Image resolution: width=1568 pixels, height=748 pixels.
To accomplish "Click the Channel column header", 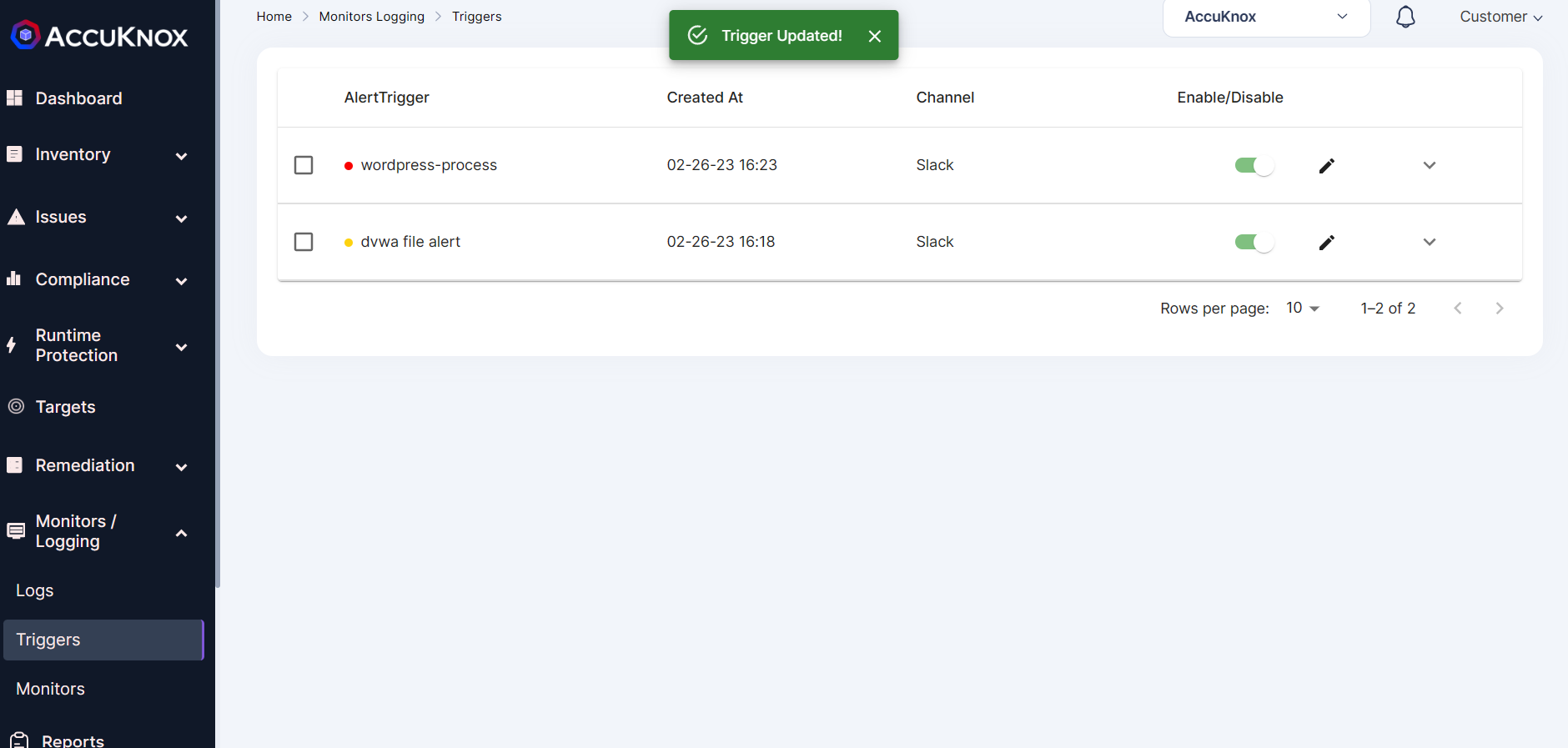I will click(945, 98).
